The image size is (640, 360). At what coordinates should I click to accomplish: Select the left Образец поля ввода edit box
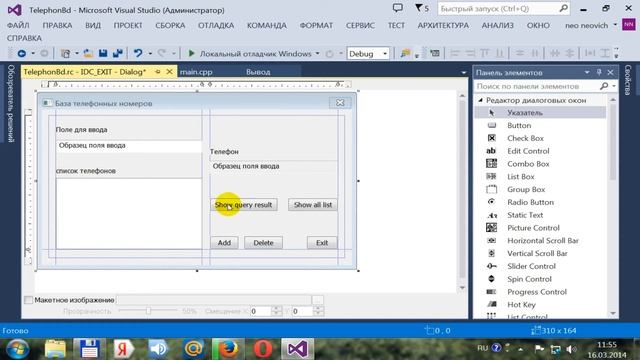(x=129, y=146)
